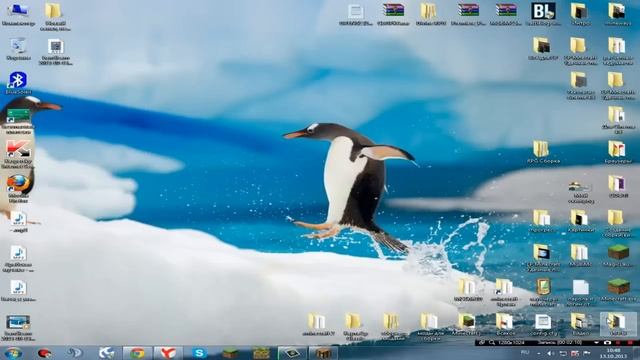Screen dimensions: 640x360
Task: Expand the recording bar dropdown arrow
Action: point(597,343)
